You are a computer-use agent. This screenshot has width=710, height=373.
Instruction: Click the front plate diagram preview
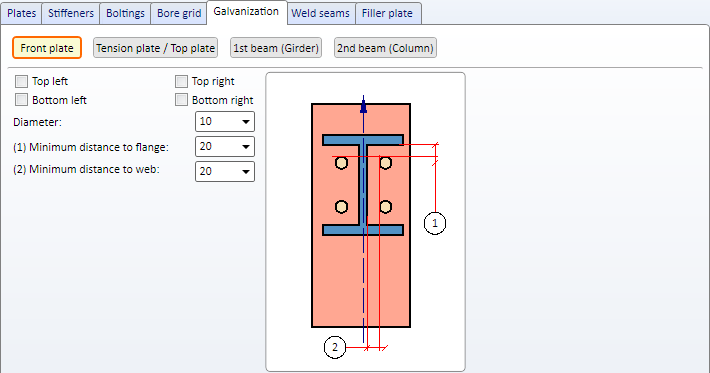(365, 222)
